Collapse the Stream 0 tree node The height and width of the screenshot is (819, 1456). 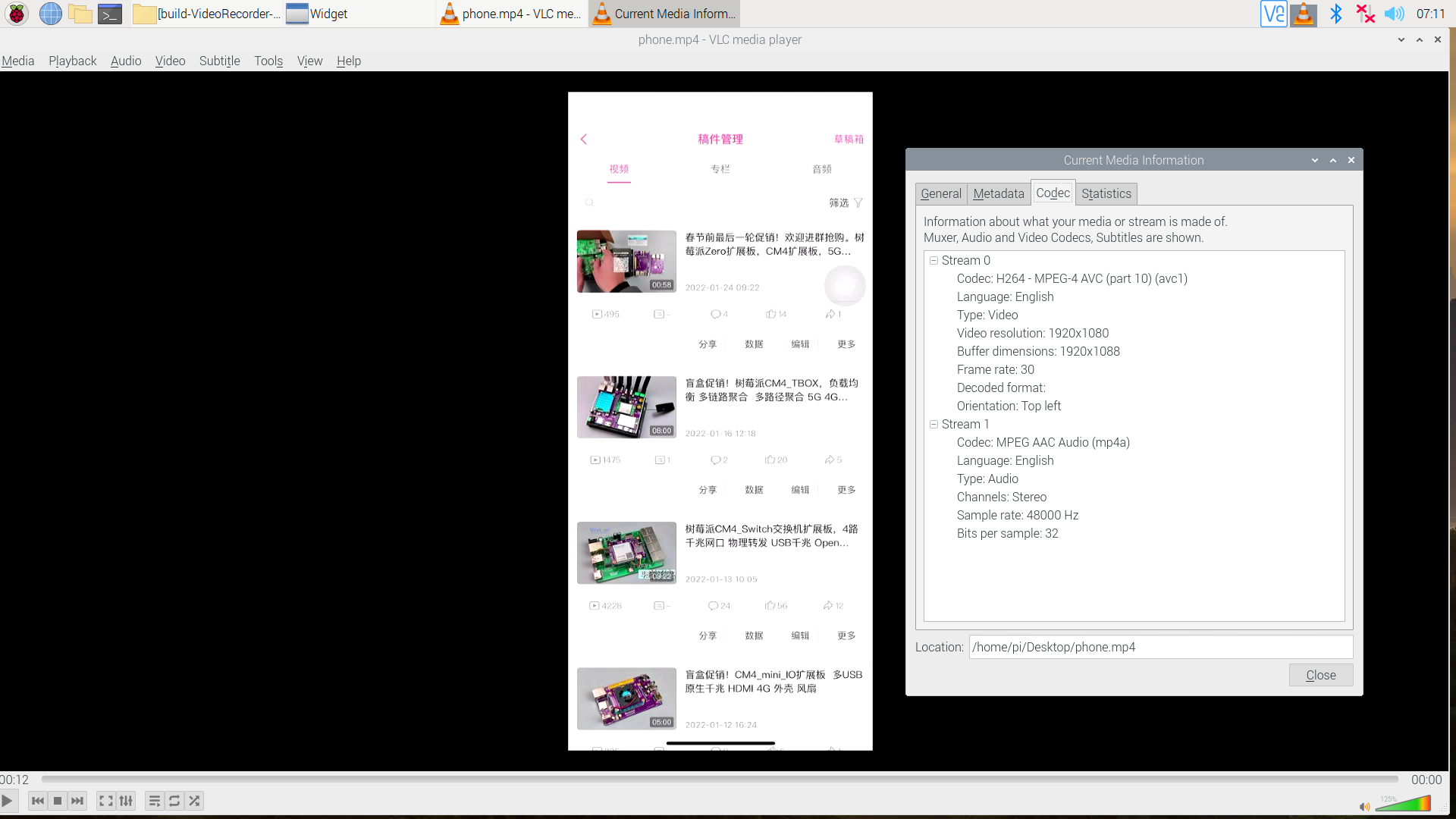[934, 260]
